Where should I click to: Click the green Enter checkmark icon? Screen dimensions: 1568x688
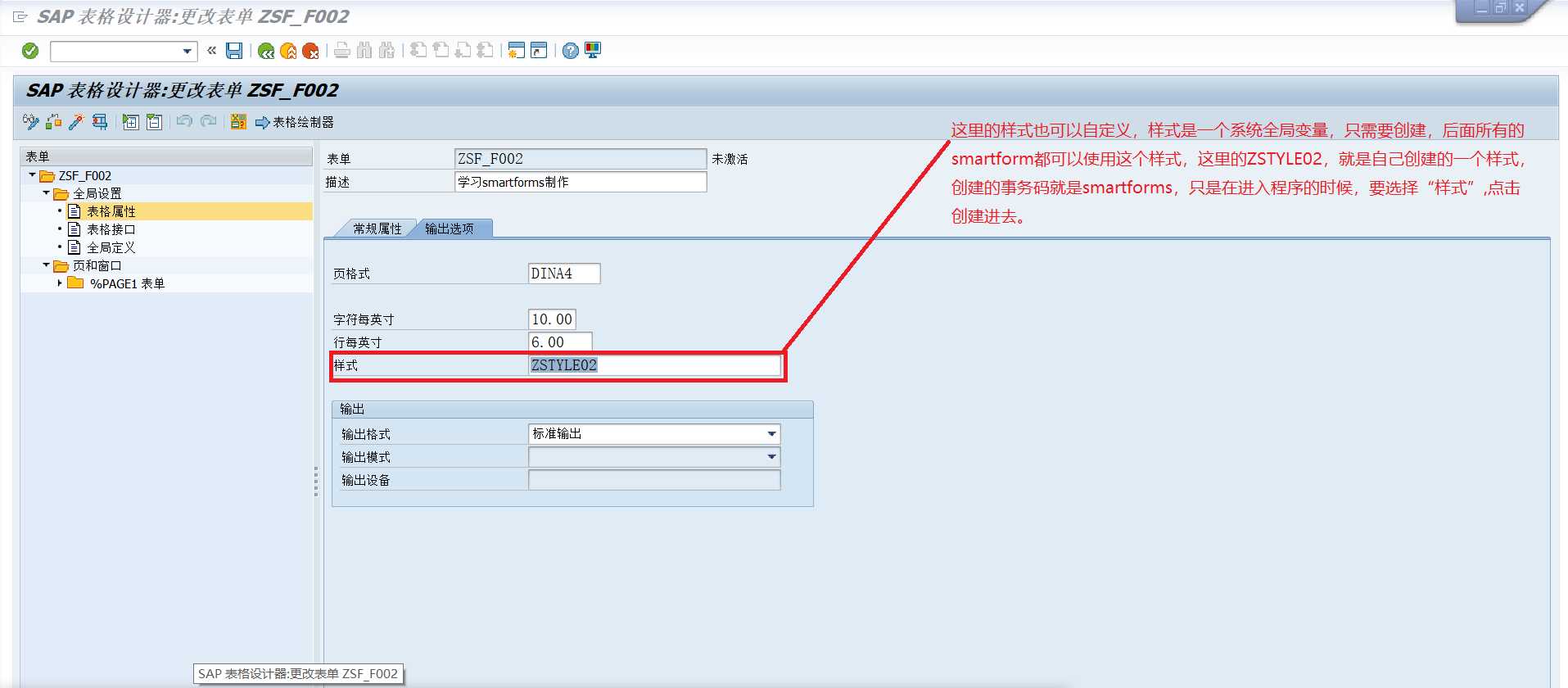30,51
